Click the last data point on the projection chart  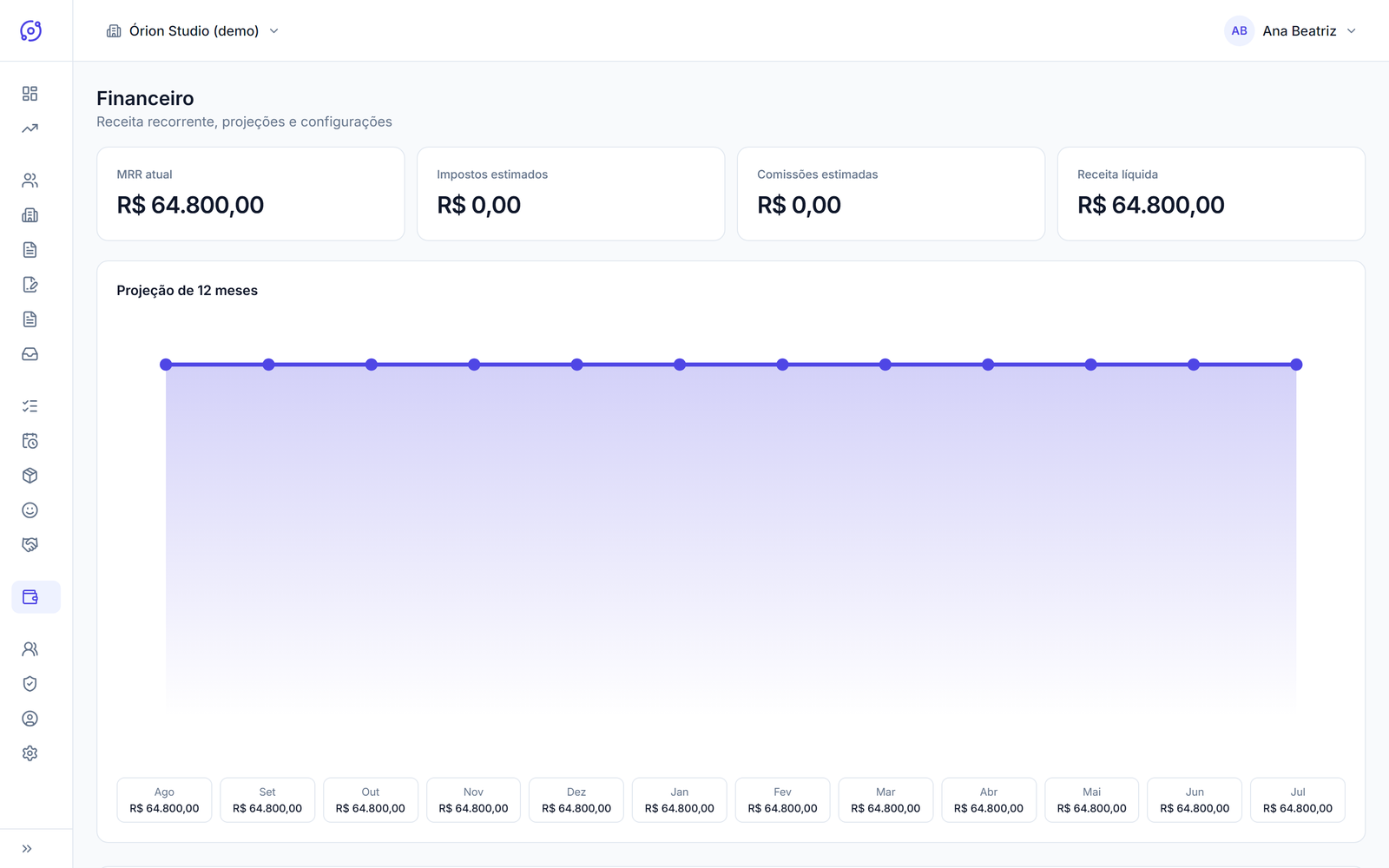coord(1296,365)
